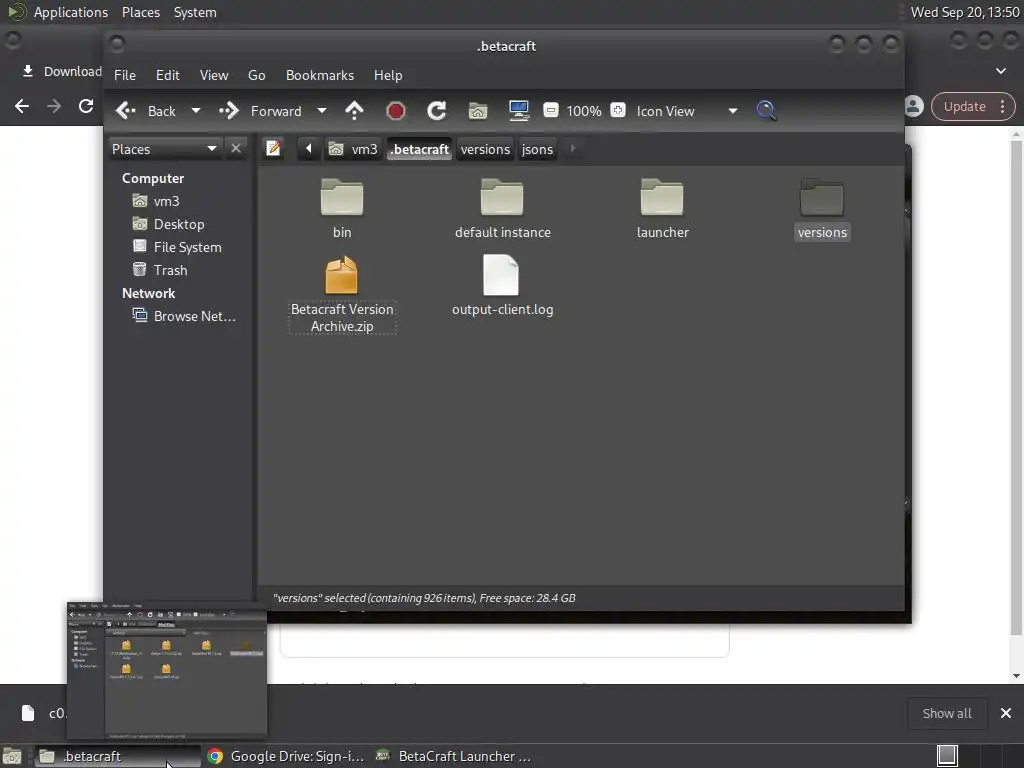Open the Back history dropdown arrow

(196, 111)
